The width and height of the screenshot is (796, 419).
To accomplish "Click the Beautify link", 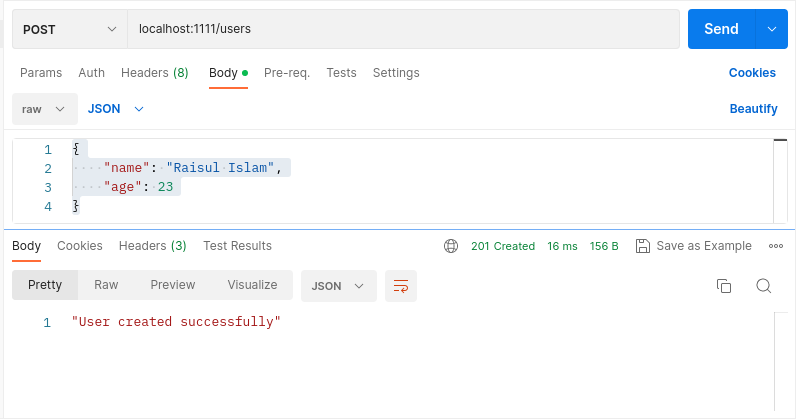I will [753, 108].
